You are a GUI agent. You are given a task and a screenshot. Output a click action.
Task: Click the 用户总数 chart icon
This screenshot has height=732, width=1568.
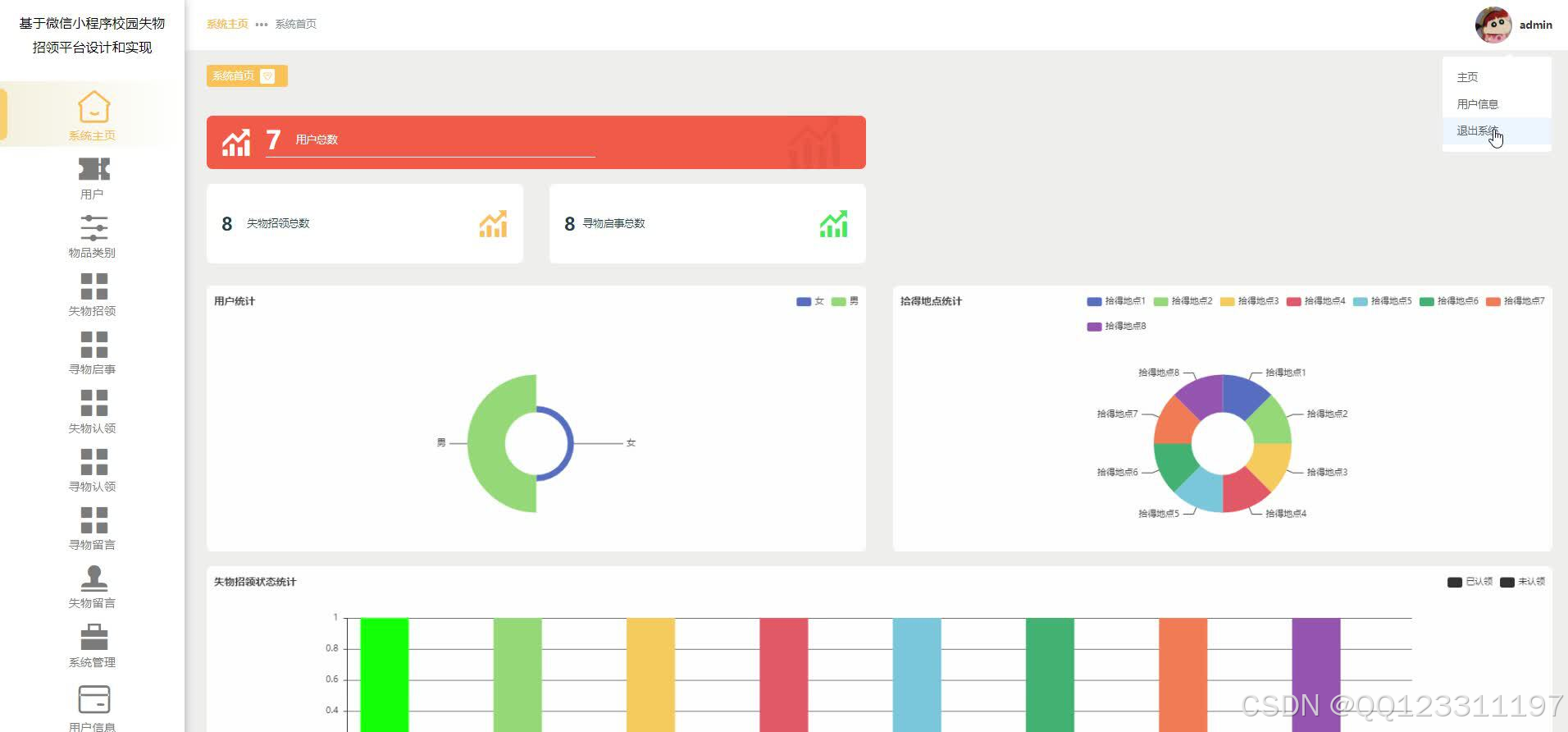[x=236, y=143]
